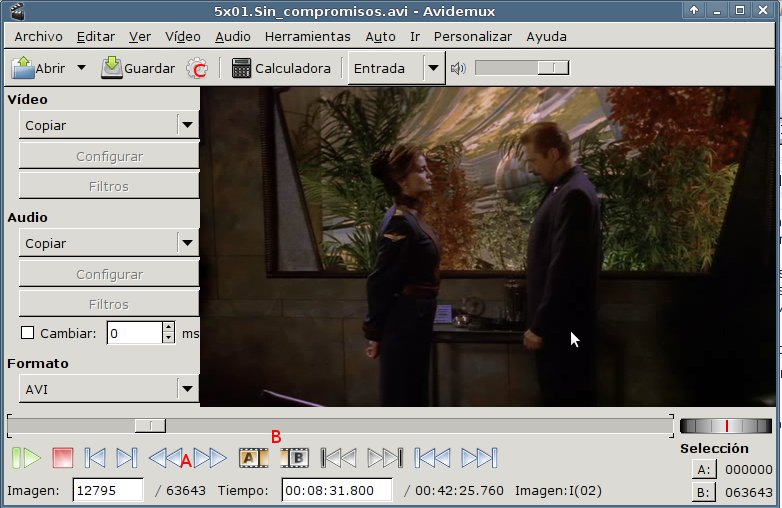Screen dimensions: 782x508
Task: Set selection marker B
Action: 294,458
